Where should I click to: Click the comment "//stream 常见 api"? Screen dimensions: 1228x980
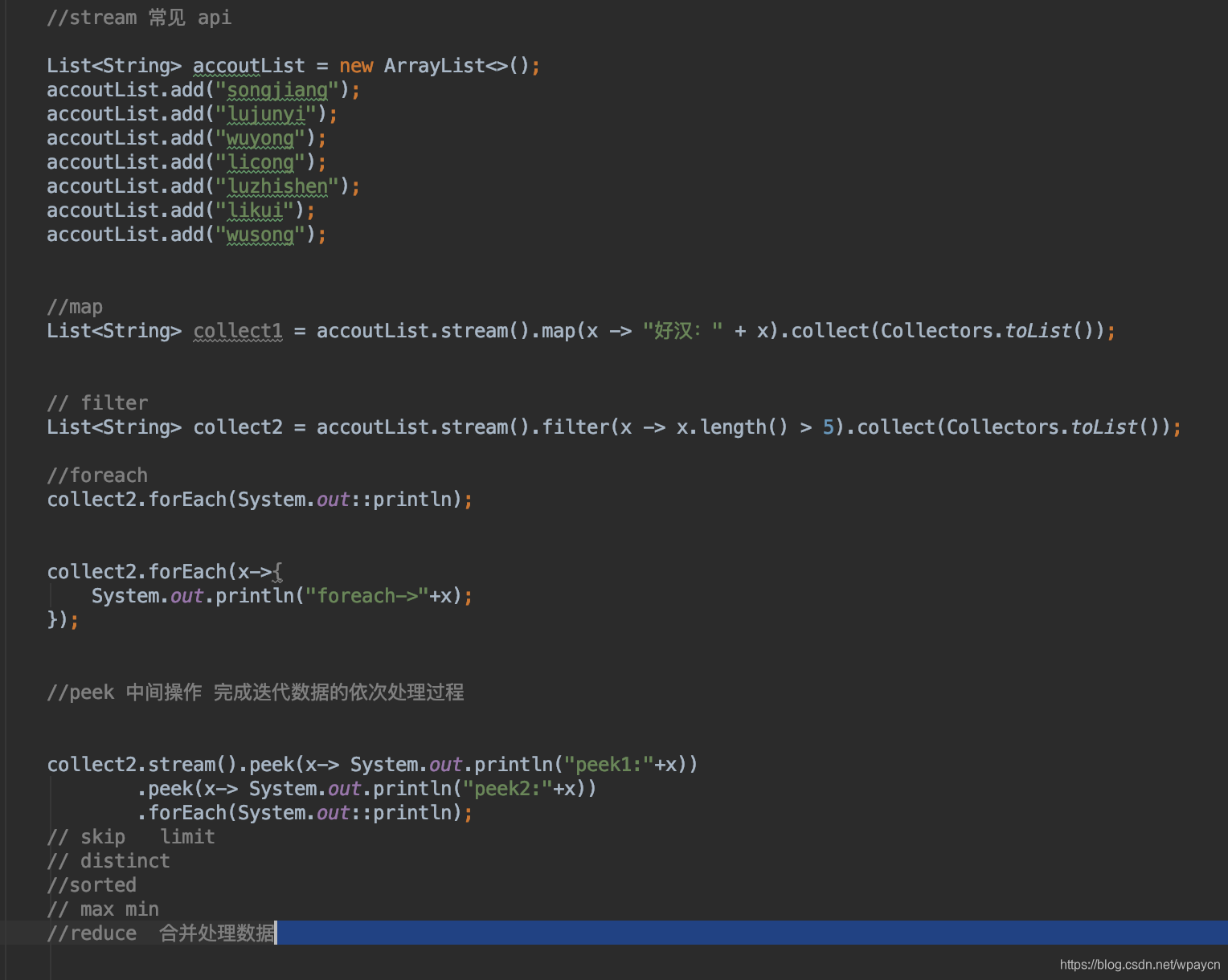(x=139, y=18)
